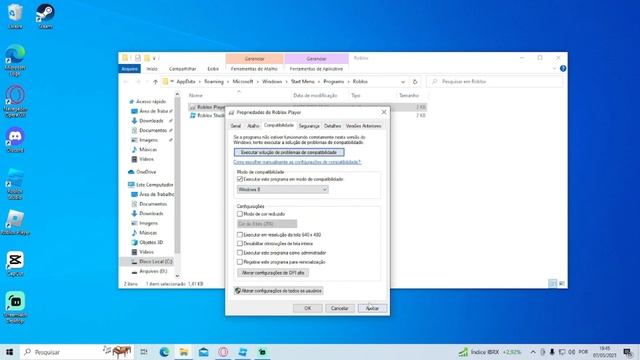Check disable fullscreen optimizations option
Image resolution: width=640 pixels, height=360 pixels.
240,244
